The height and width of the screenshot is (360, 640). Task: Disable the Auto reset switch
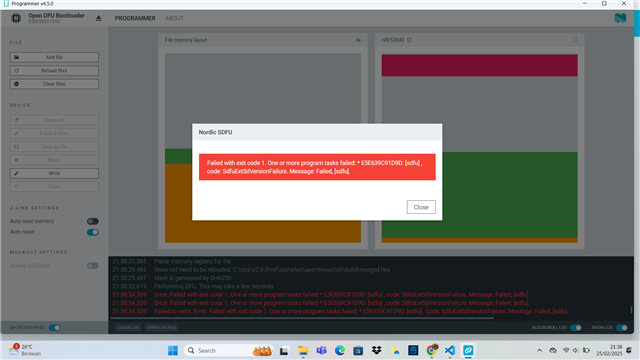click(93, 232)
